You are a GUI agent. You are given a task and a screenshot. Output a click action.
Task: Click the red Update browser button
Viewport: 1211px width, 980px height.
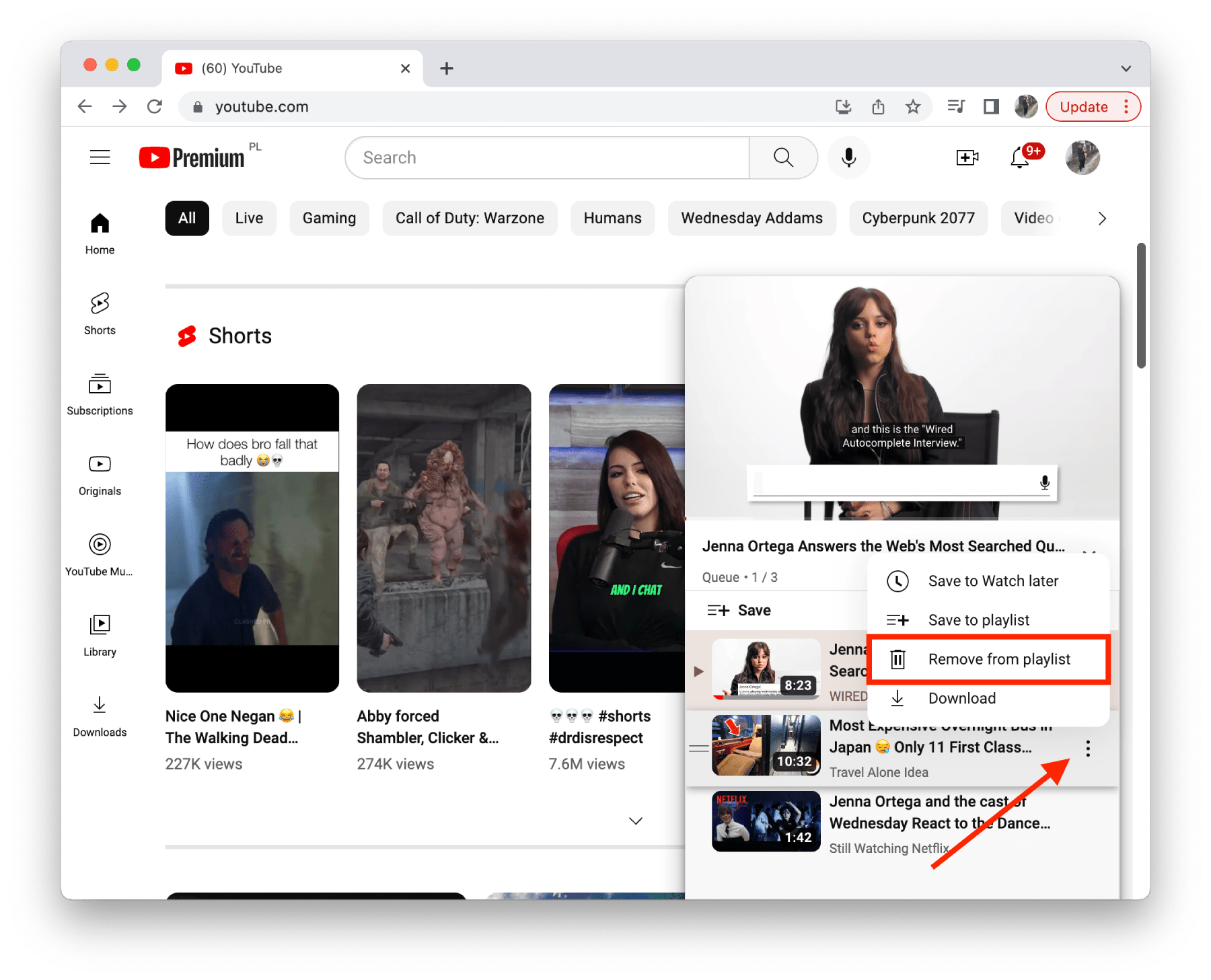point(1084,106)
